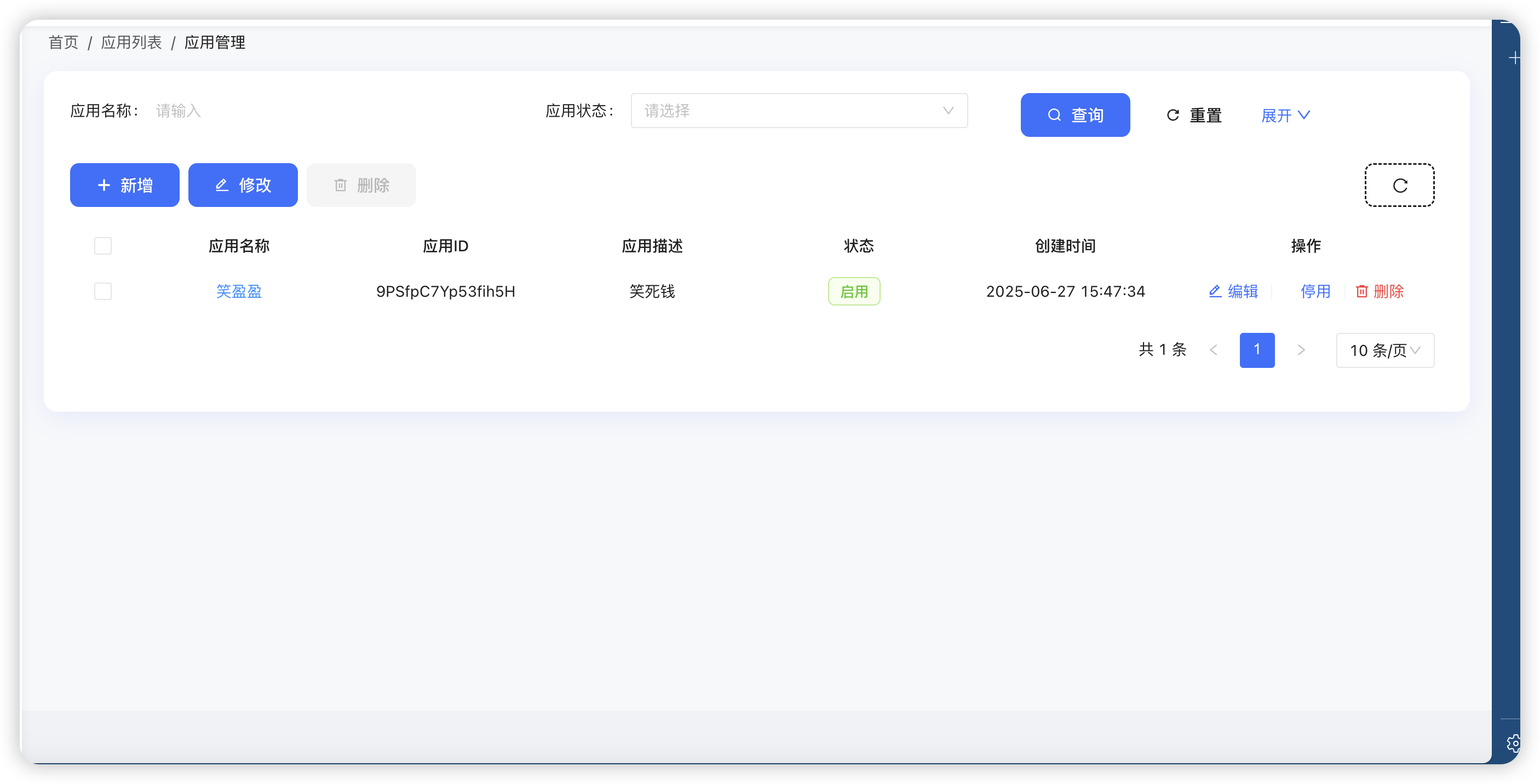1540x784 pixels.
Task: Click the plus icon on the right edge
Action: pos(1514,57)
